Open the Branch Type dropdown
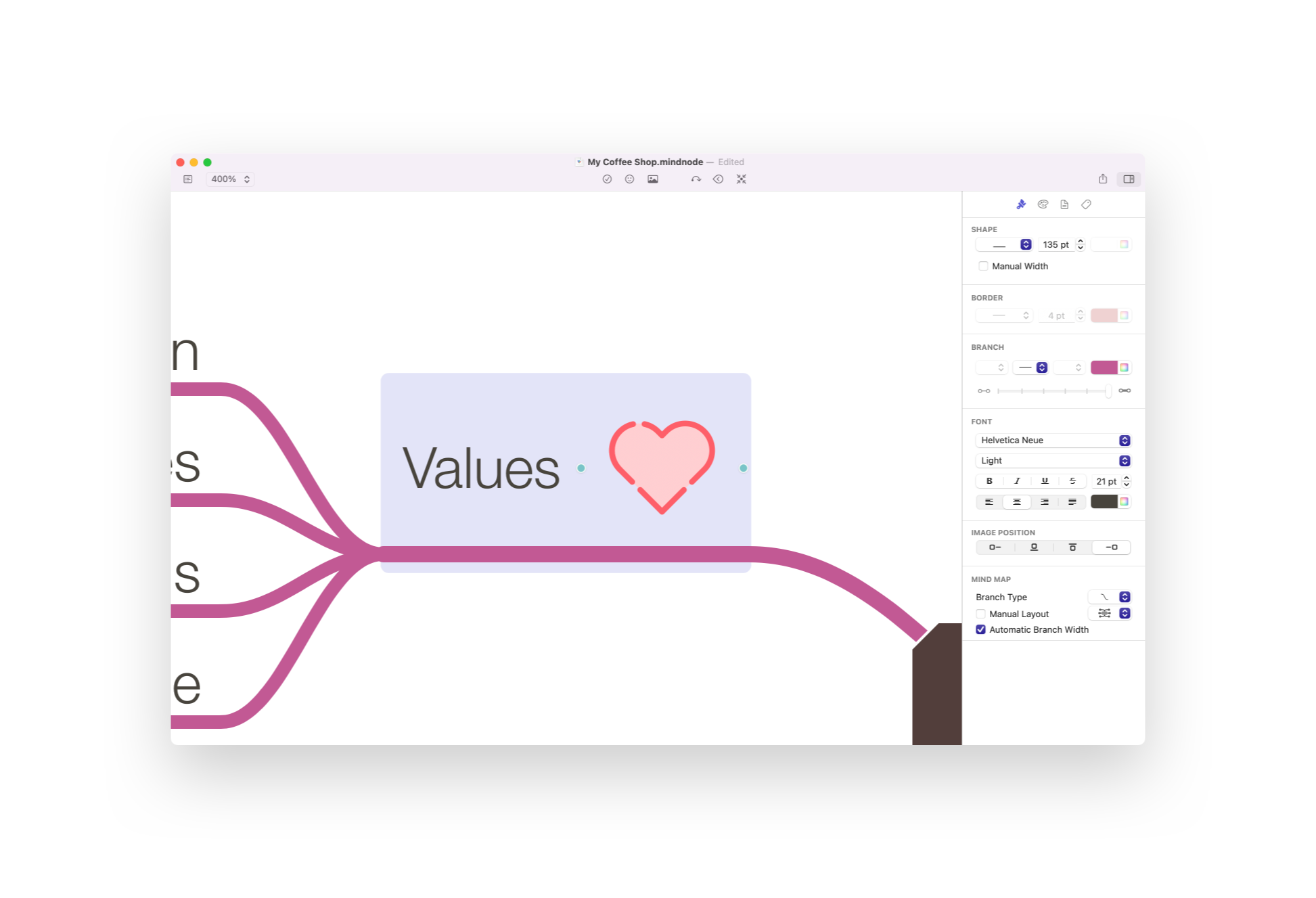Screen dimensions: 1316x898 point(1108,597)
